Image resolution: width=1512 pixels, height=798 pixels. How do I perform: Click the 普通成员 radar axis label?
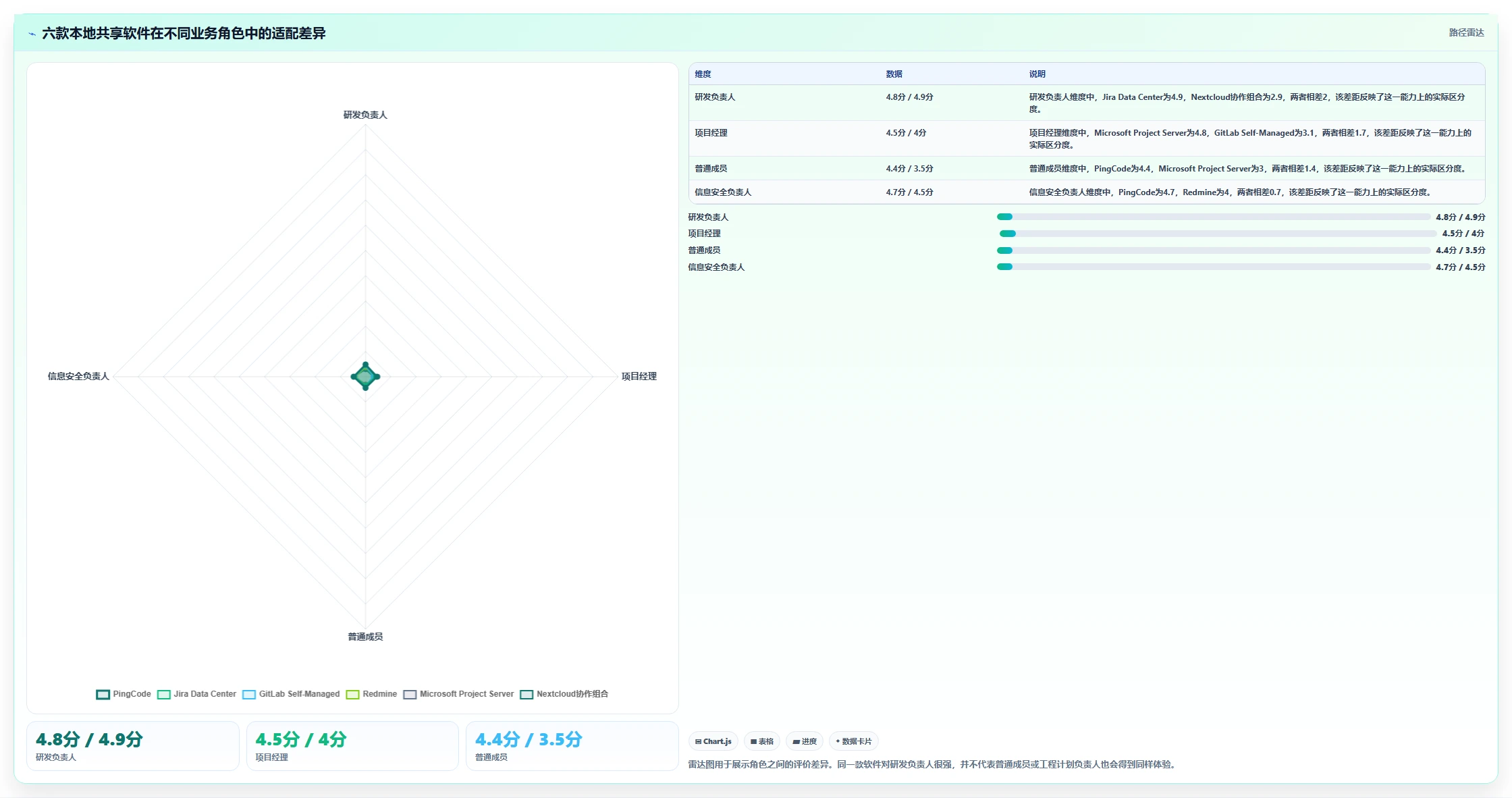(365, 637)
